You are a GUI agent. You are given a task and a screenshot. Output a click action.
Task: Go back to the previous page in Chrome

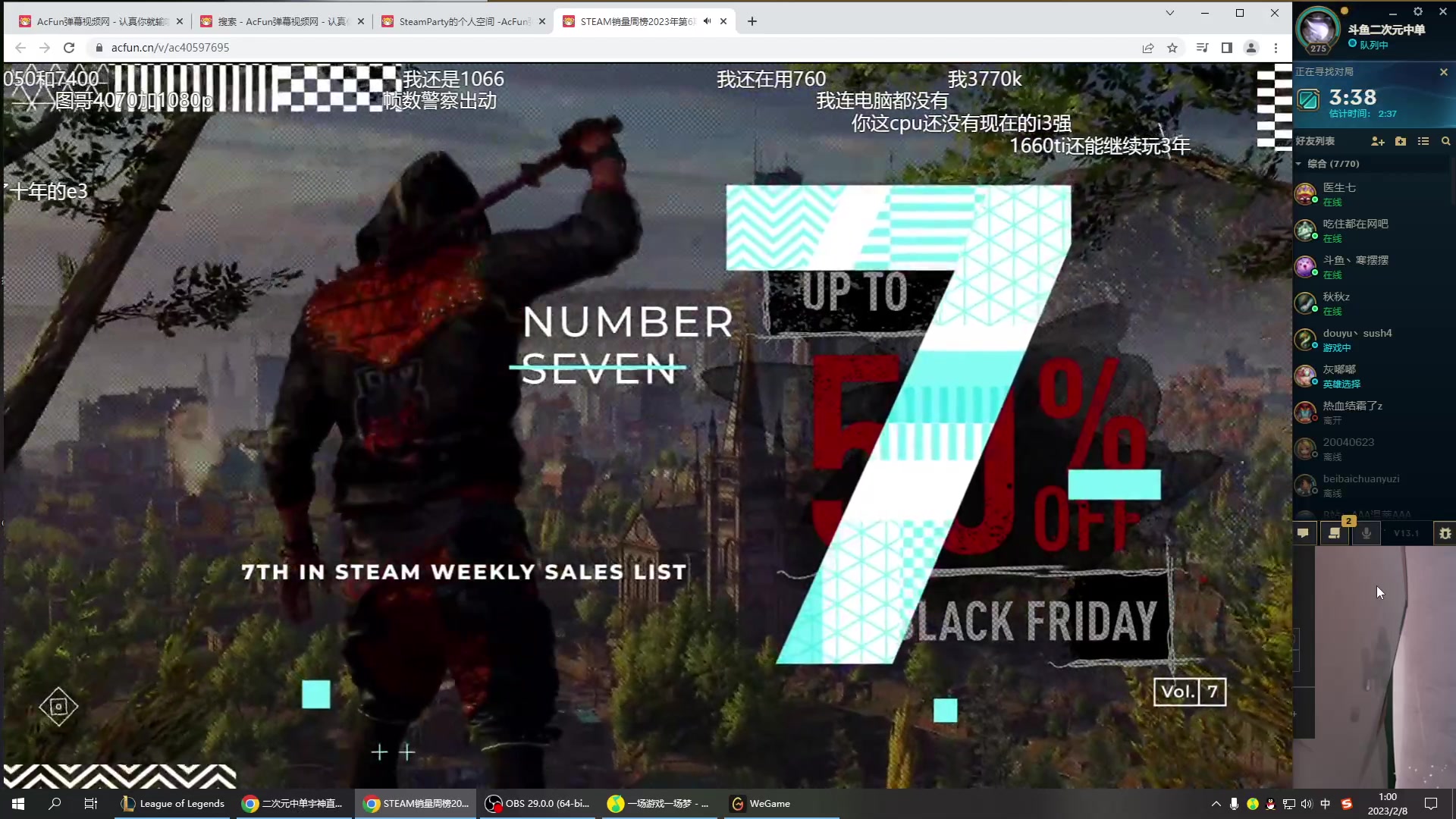click(20, 48)
